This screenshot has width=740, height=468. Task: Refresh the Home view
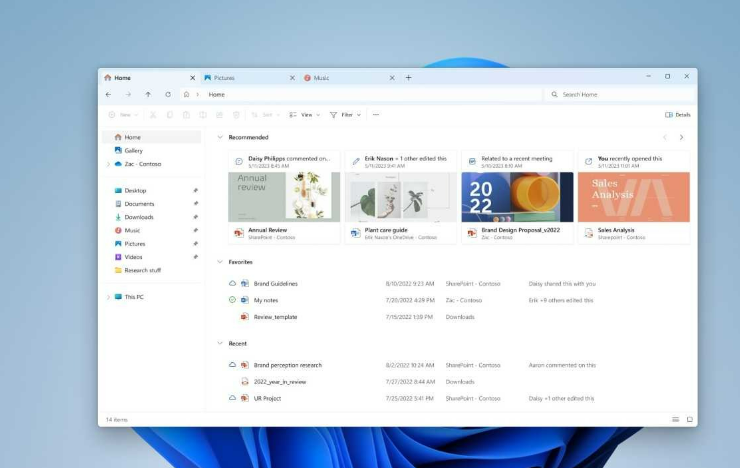coord(168,94)
